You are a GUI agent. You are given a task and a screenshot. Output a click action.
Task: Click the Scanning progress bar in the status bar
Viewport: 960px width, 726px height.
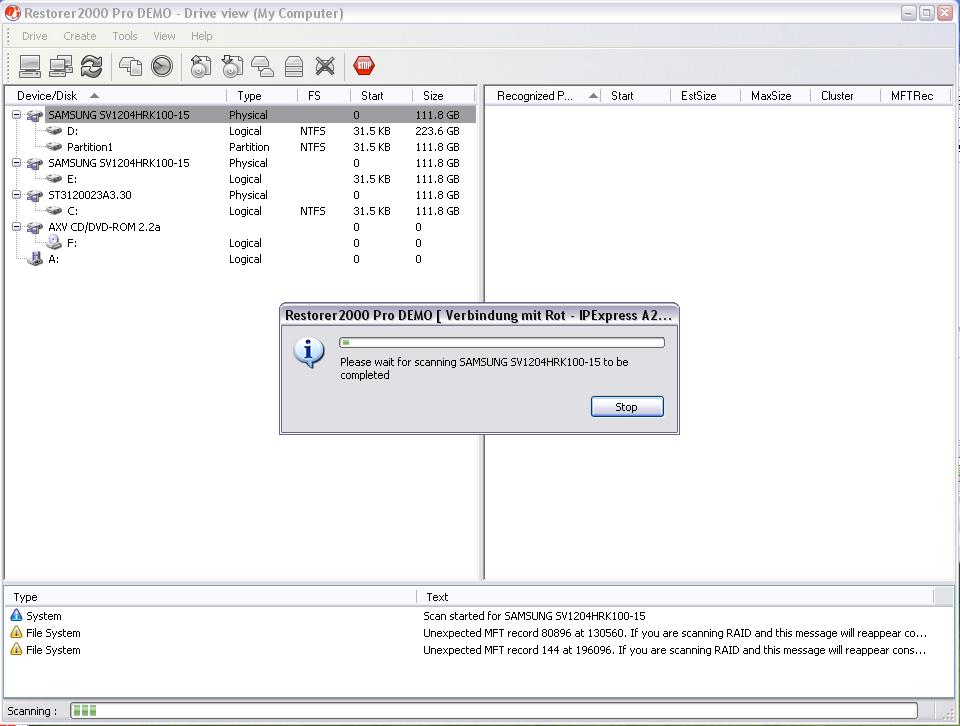click(x=494, y=711)
